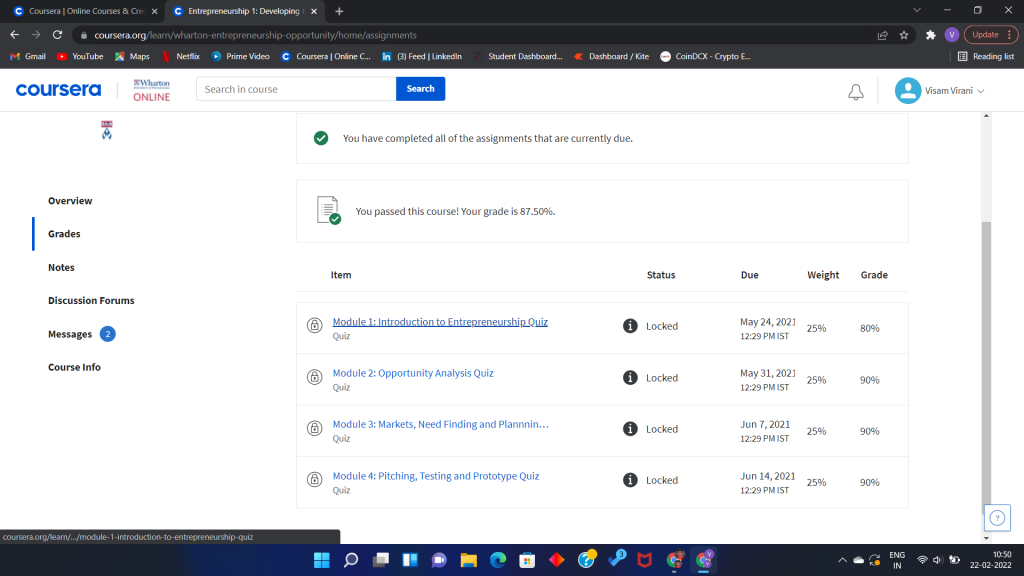Open Module 4: Pitching, Testing and Prototype Quiz

pos(436,475)
